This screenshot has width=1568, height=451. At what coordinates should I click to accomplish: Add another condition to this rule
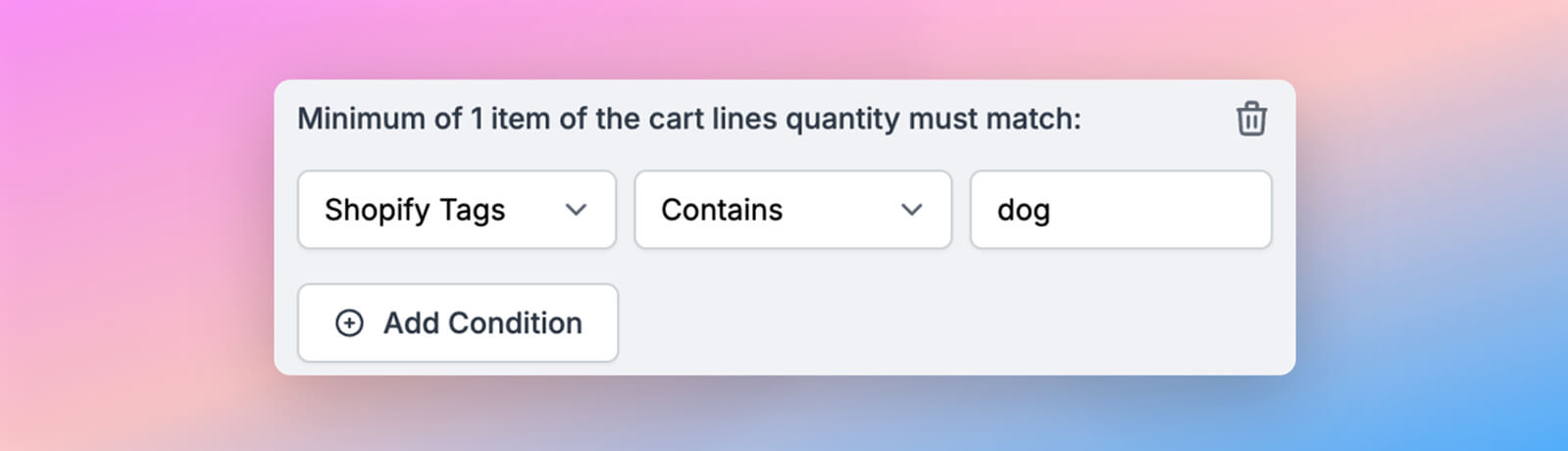(458, 323)
